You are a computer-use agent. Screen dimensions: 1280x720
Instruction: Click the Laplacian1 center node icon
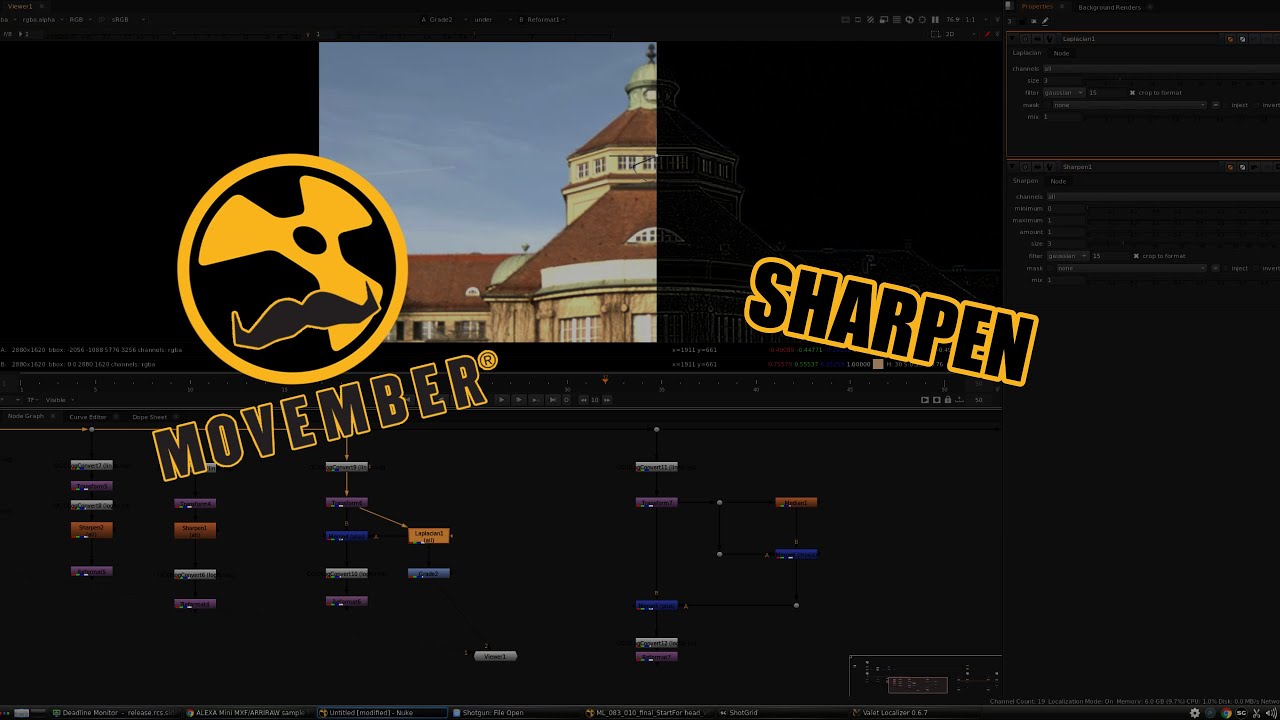point(1025,39)
